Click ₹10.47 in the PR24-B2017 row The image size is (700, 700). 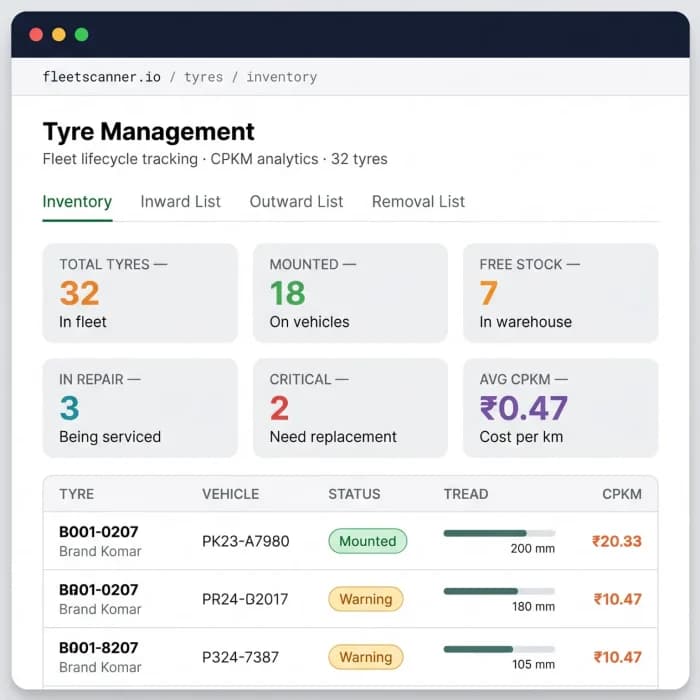618,599
